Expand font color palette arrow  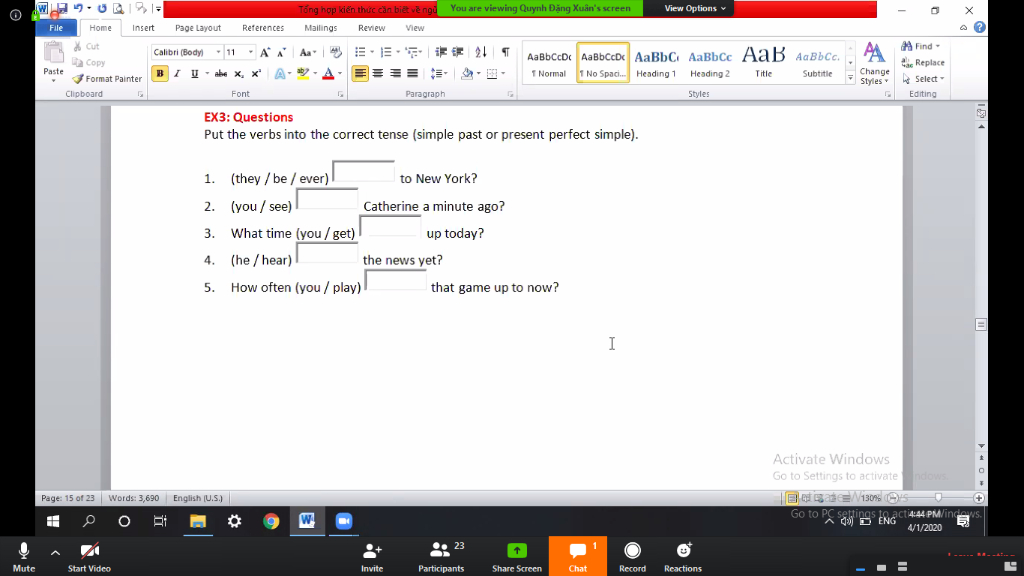tap(340, 74)
